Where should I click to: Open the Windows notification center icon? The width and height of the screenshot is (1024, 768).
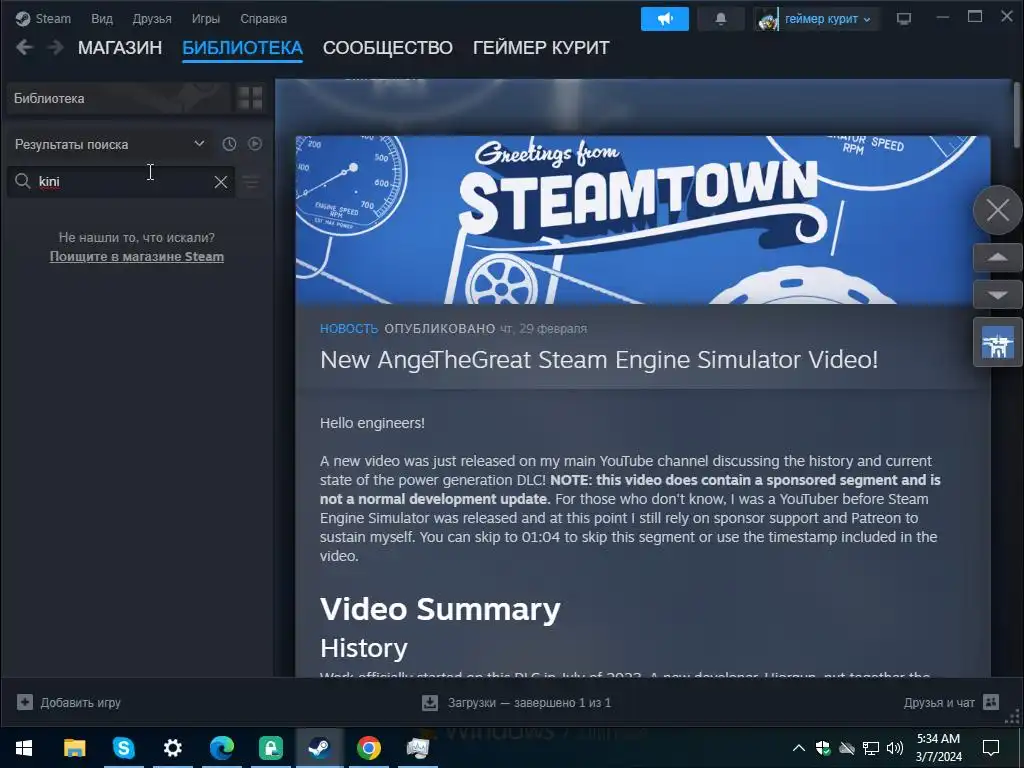pos(991,748)
